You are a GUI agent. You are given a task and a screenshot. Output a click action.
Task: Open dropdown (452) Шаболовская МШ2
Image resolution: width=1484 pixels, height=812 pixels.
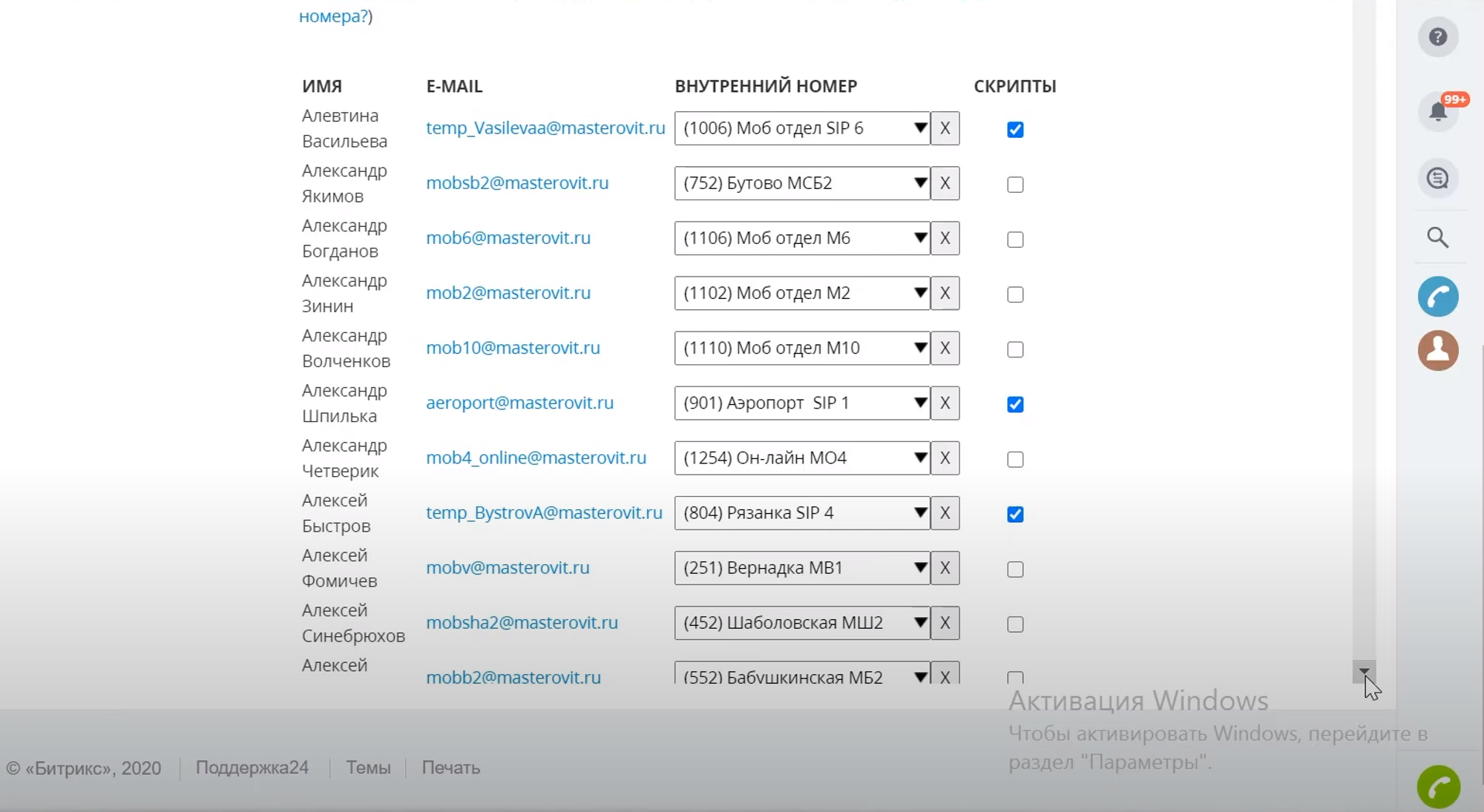(802, 622)
